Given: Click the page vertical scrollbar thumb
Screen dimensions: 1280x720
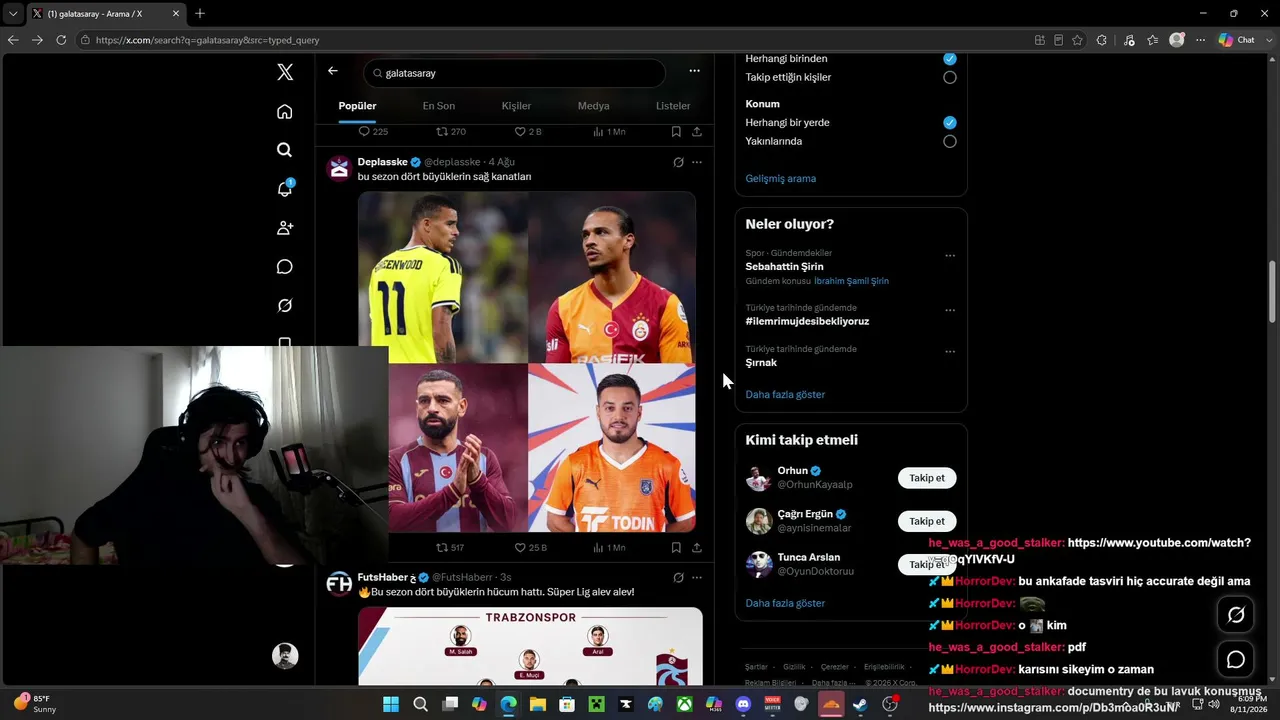Looking at the screenshot, I should click(1273, 291).
